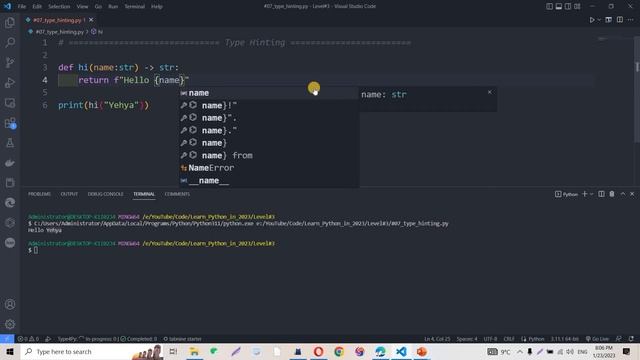Open the Remote Explorer view
This screenshot has height=360, width=640.
tap(10, 103)
